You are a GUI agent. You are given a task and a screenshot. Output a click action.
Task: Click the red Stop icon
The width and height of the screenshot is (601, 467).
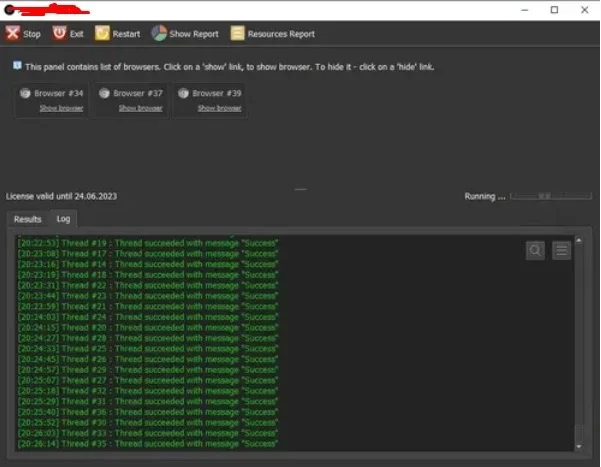tap(12, 33)
